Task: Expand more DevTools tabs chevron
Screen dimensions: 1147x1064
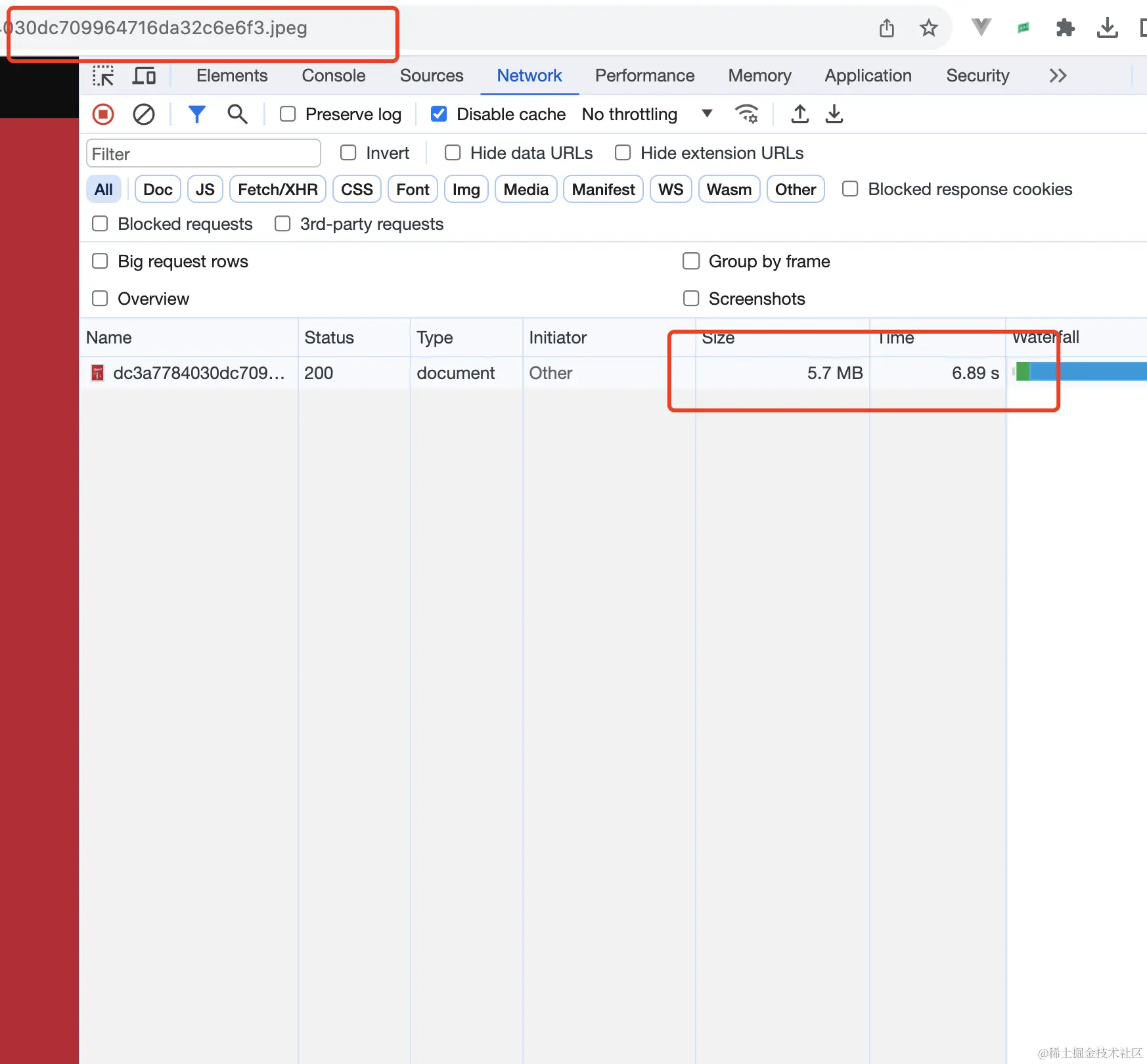Action: (1058, 76)
